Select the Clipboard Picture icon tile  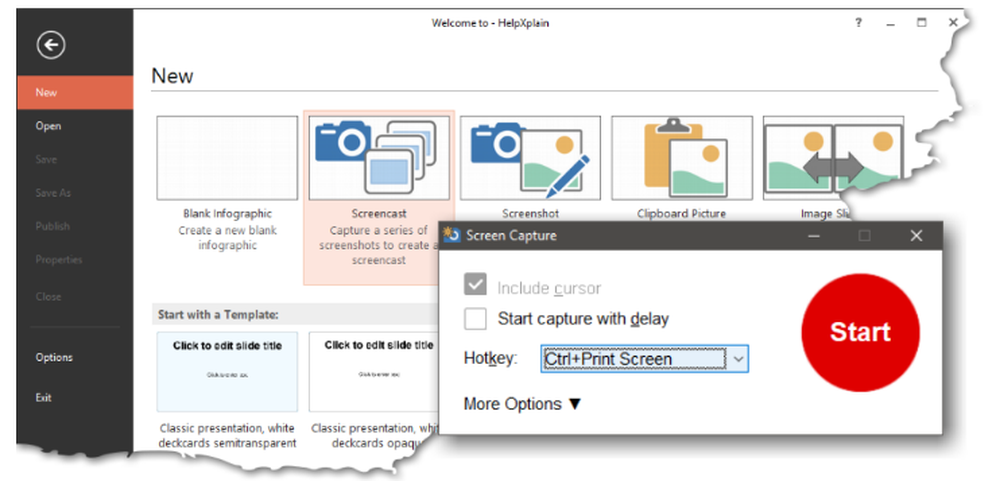pos(682,158)
